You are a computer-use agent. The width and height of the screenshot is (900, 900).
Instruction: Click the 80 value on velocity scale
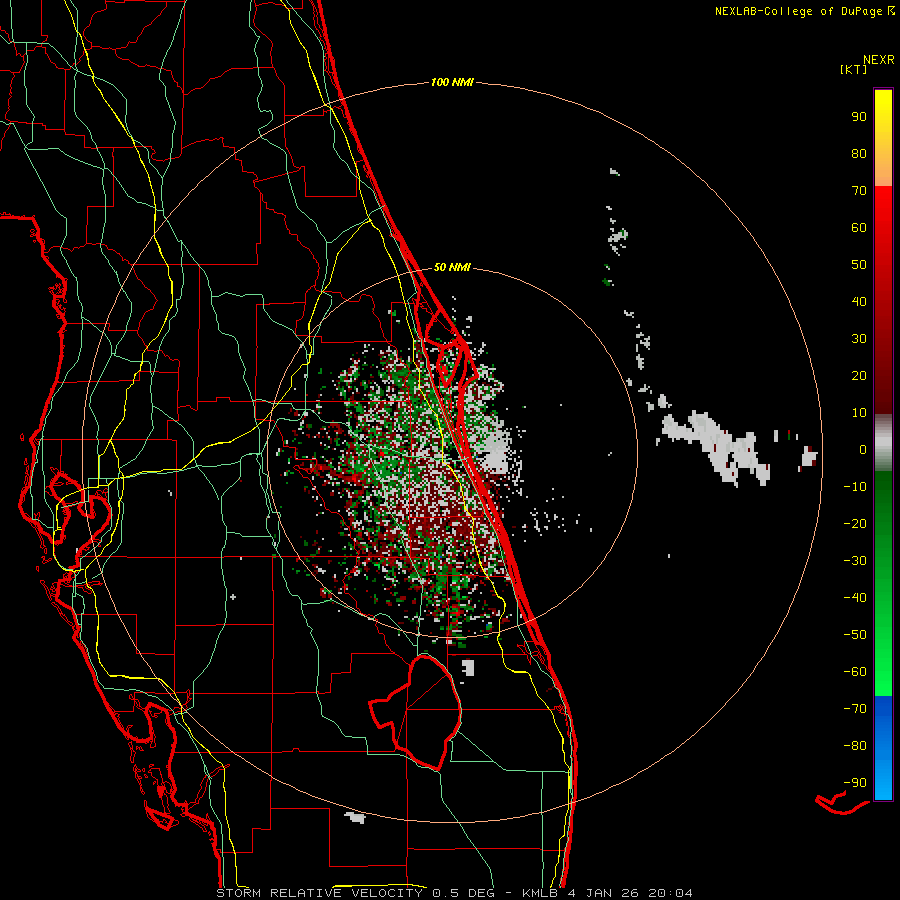[859, 153]
